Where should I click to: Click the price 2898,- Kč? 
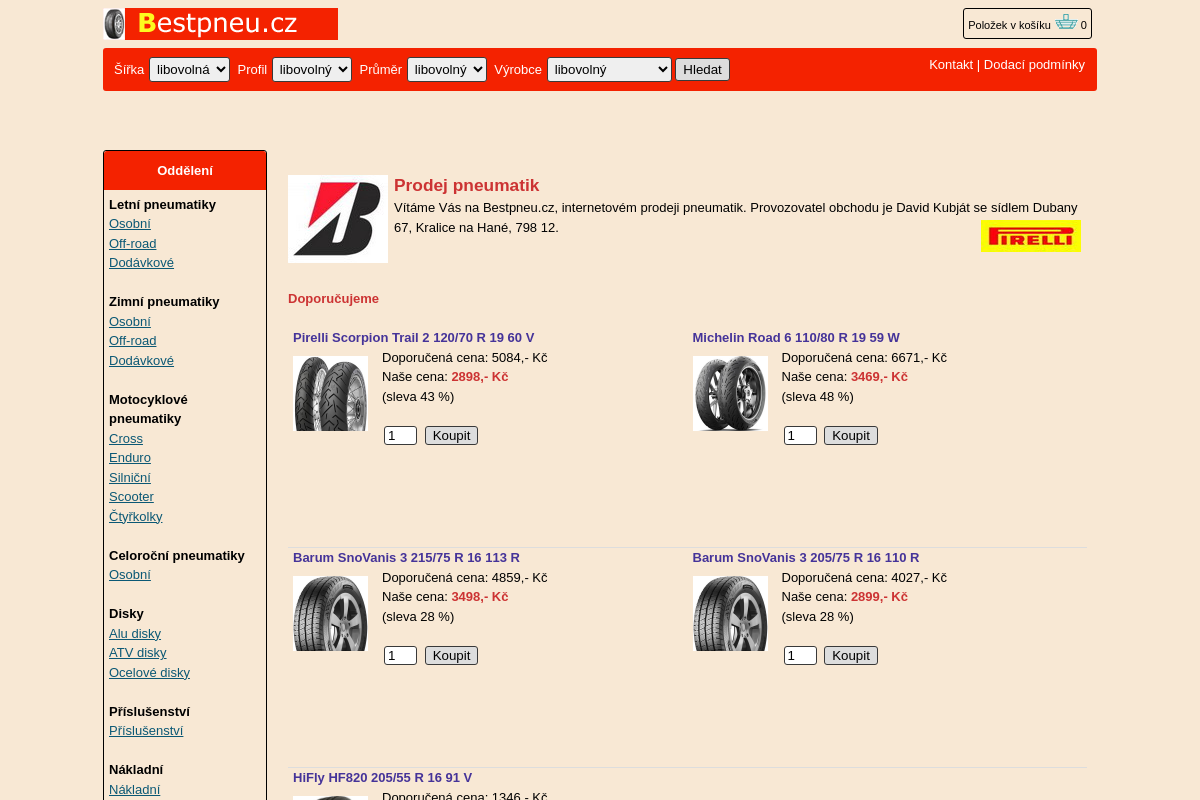480,376
